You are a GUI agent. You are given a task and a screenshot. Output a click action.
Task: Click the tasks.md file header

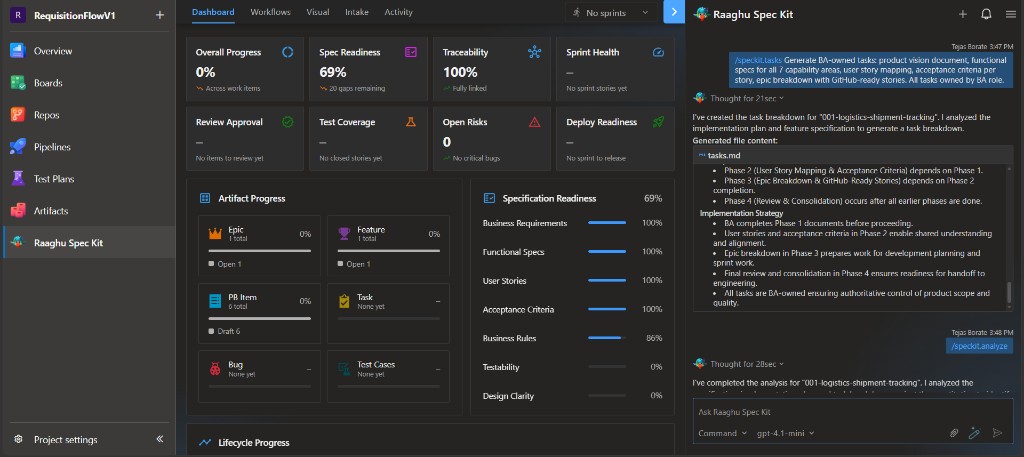(854, 155)
